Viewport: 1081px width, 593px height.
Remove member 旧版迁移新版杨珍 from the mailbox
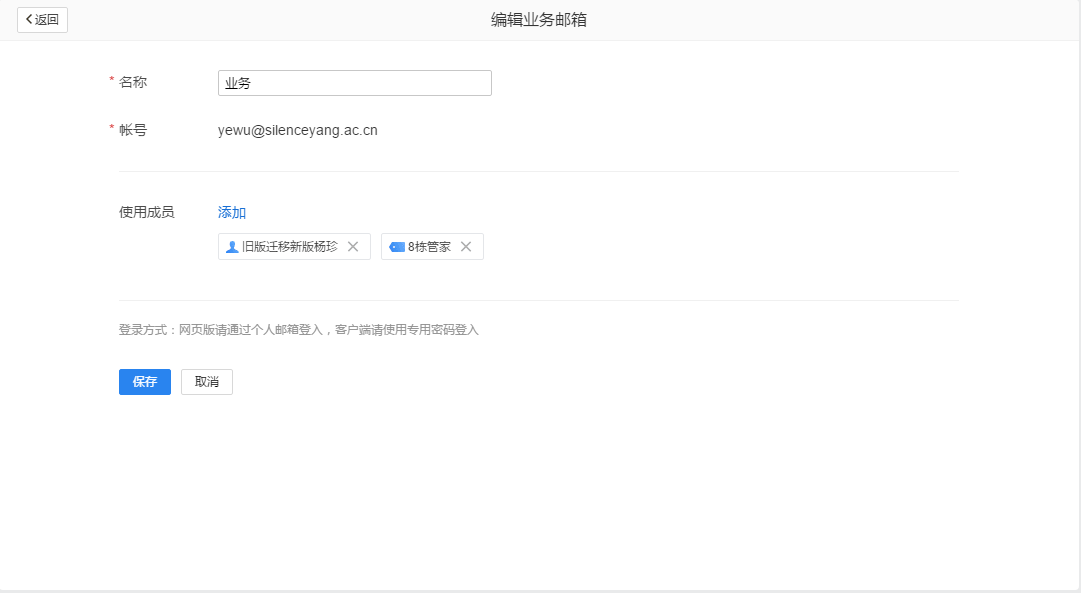pos(353,246)
